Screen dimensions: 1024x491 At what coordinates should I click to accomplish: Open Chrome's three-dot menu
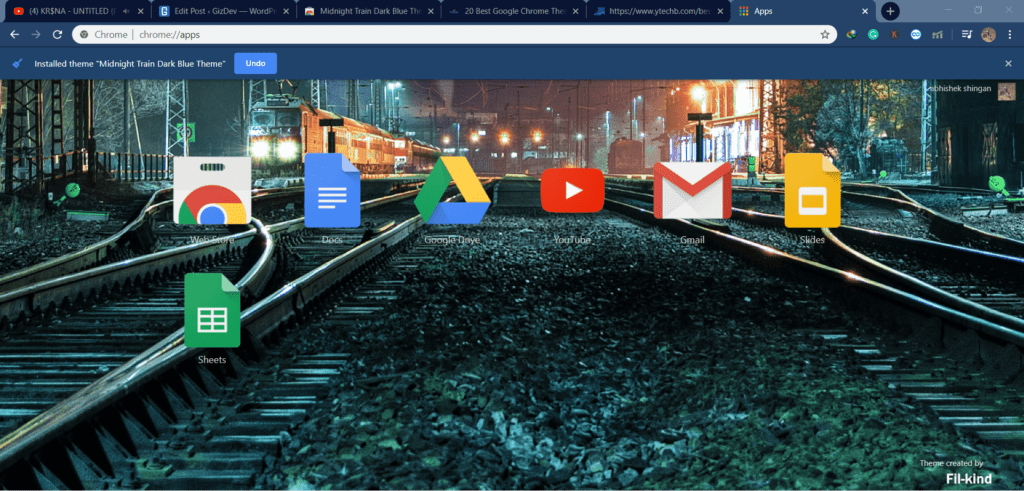tap(1010, 35)
